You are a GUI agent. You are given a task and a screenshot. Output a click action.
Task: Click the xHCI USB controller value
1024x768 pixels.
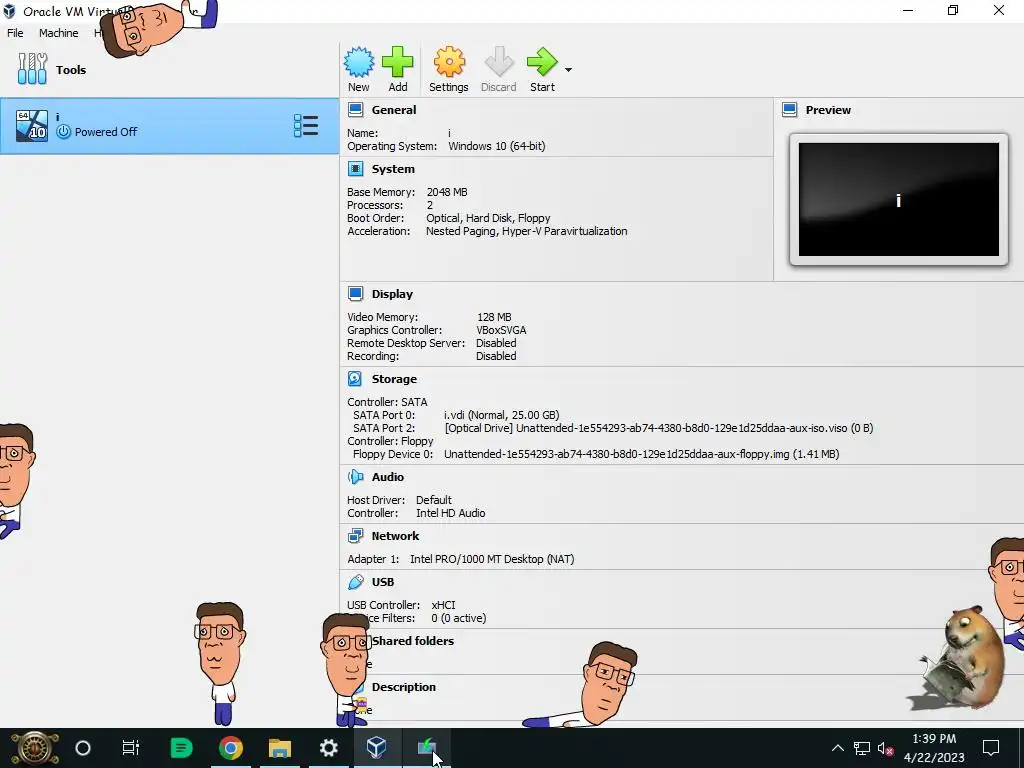pos(443,605)
